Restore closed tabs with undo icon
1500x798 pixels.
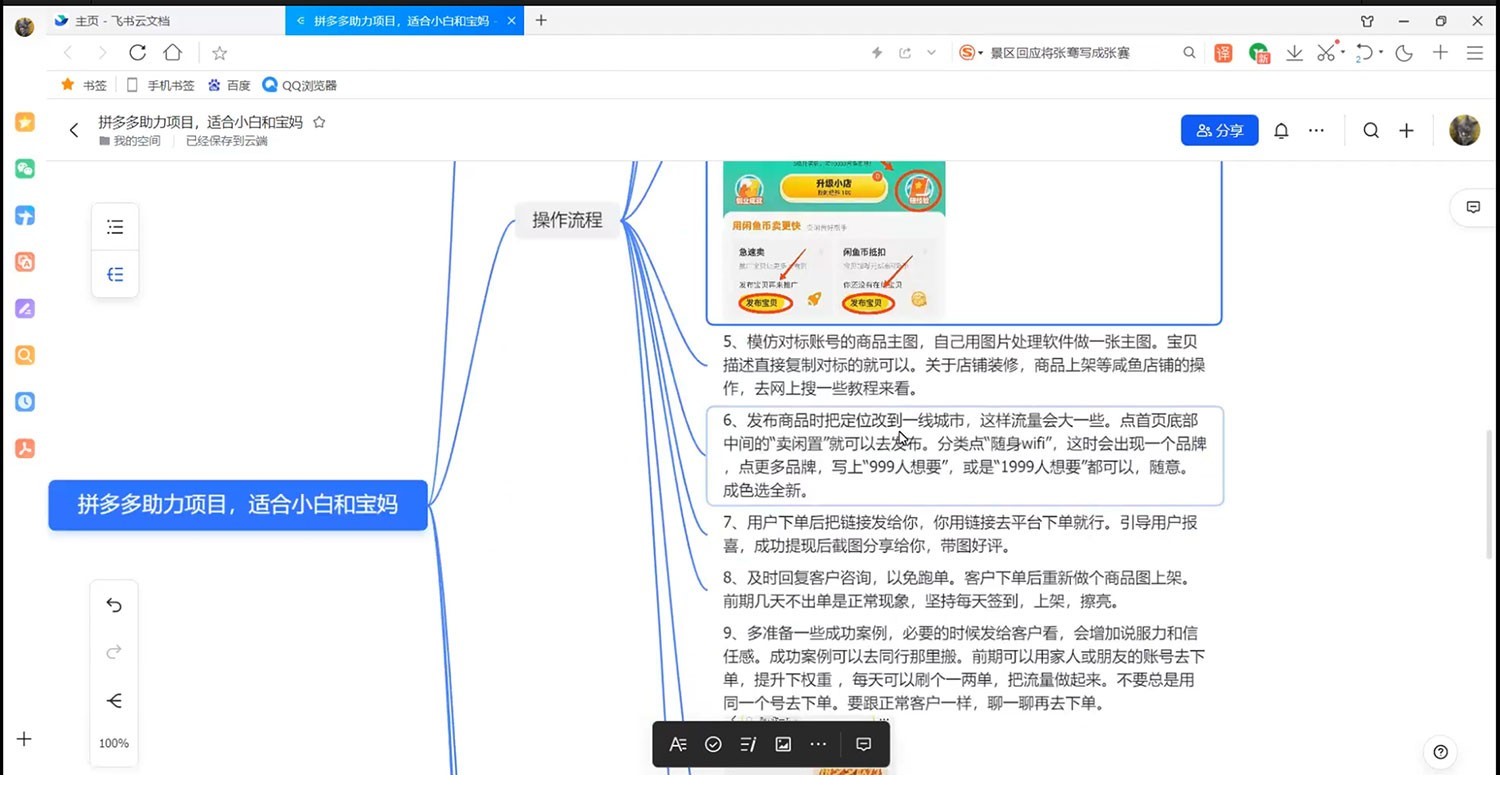(x=1366, y=53)
